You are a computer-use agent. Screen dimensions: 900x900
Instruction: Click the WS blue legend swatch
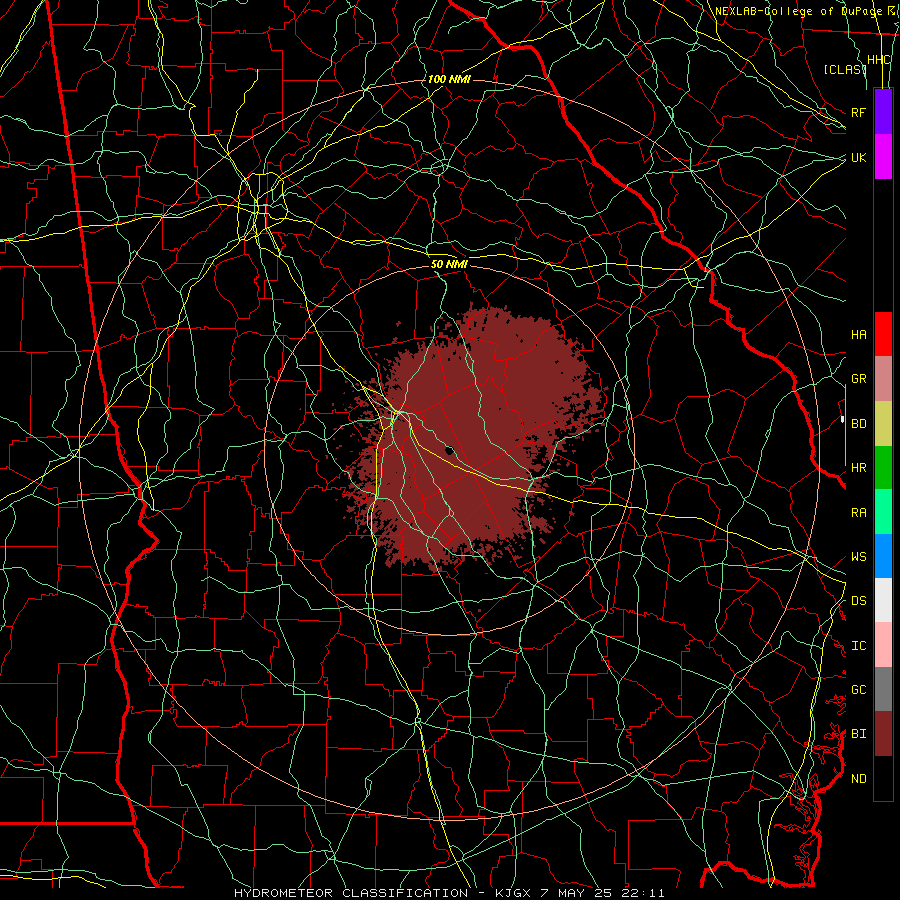click(883, 556)
